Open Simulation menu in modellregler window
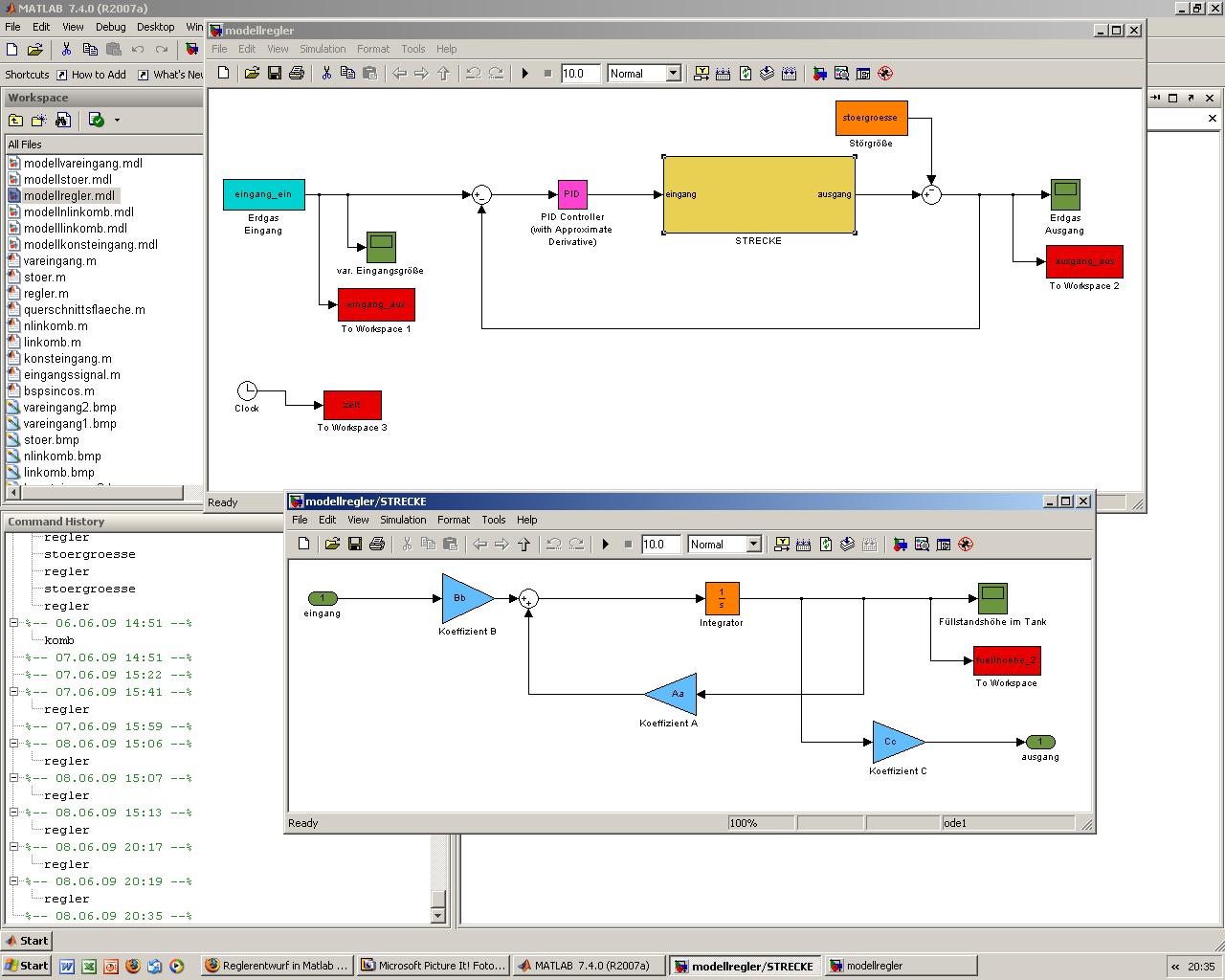This screenshot has height=980, width=1225. pos(323,49)
